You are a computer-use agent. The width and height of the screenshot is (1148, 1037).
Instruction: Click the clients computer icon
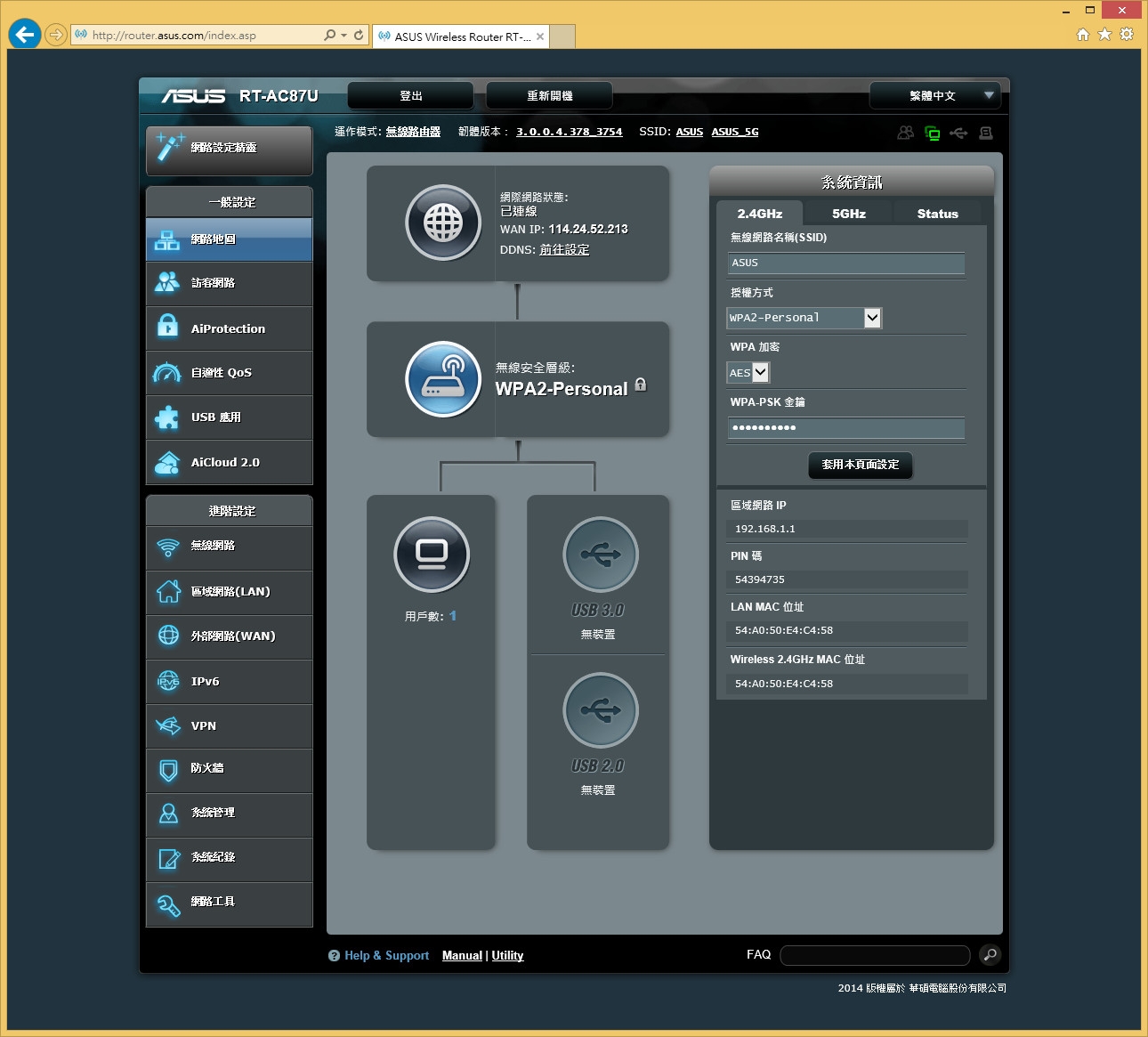[432, 555]
